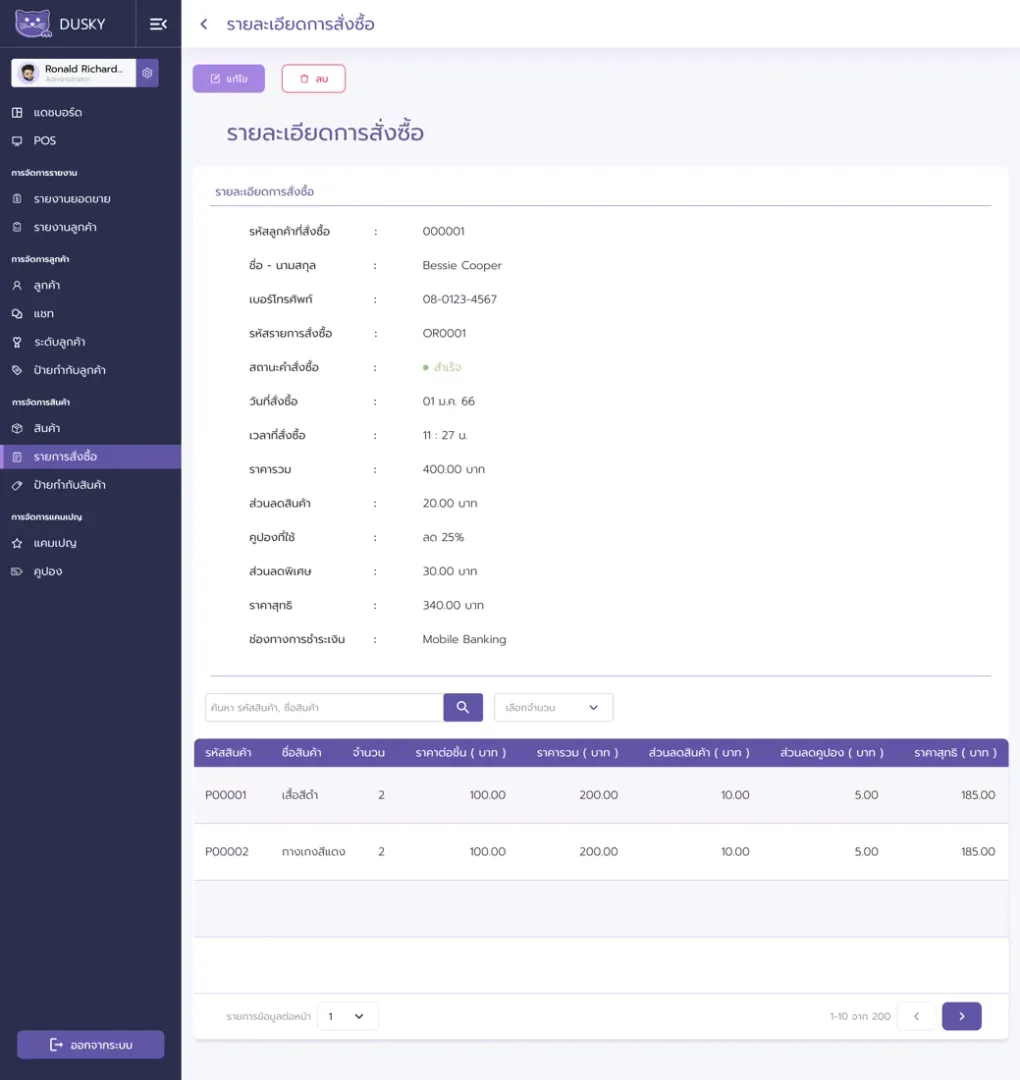Click the coupon ticket icon (คูปอง)
1020x1080 pixels.
pyautogui.click(x=17, y=572)
